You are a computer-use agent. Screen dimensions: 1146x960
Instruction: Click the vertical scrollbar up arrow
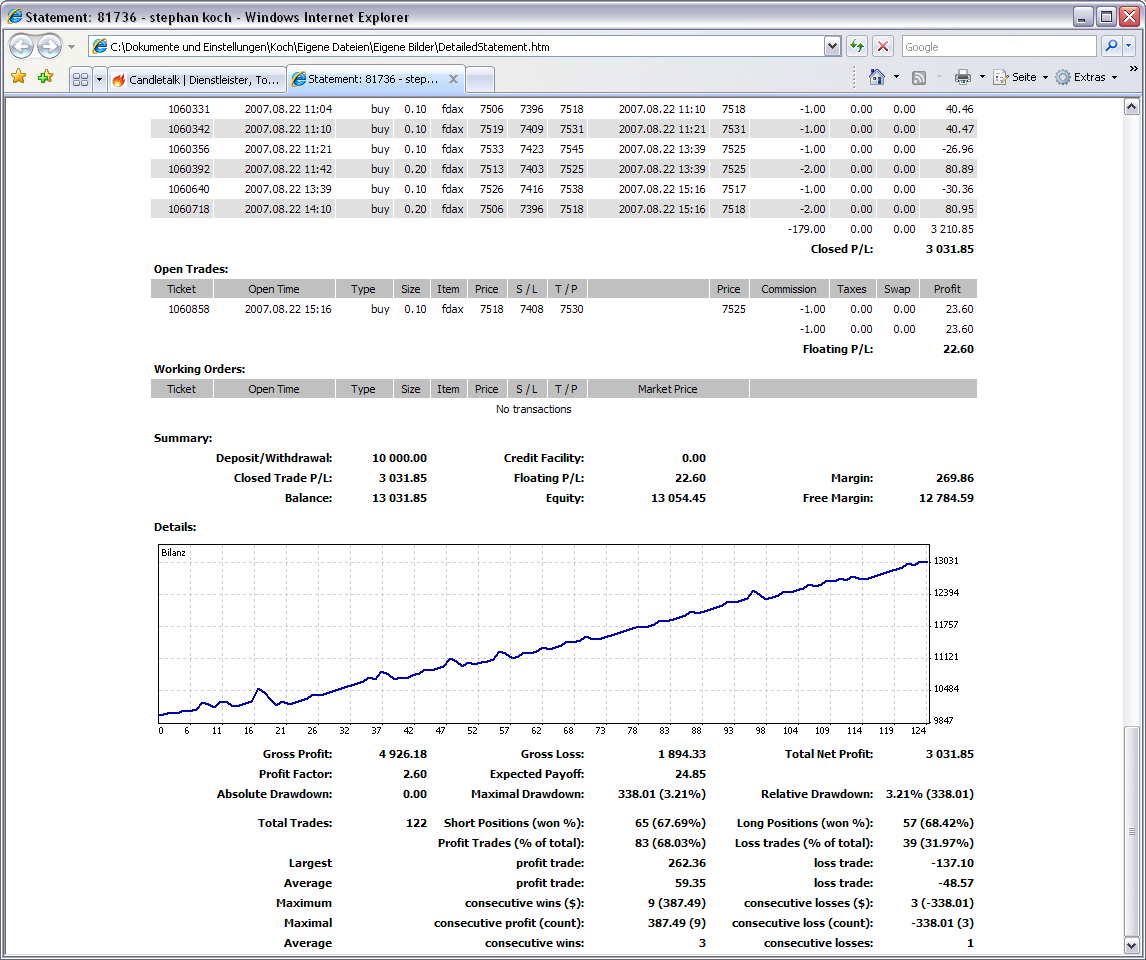1131,107
